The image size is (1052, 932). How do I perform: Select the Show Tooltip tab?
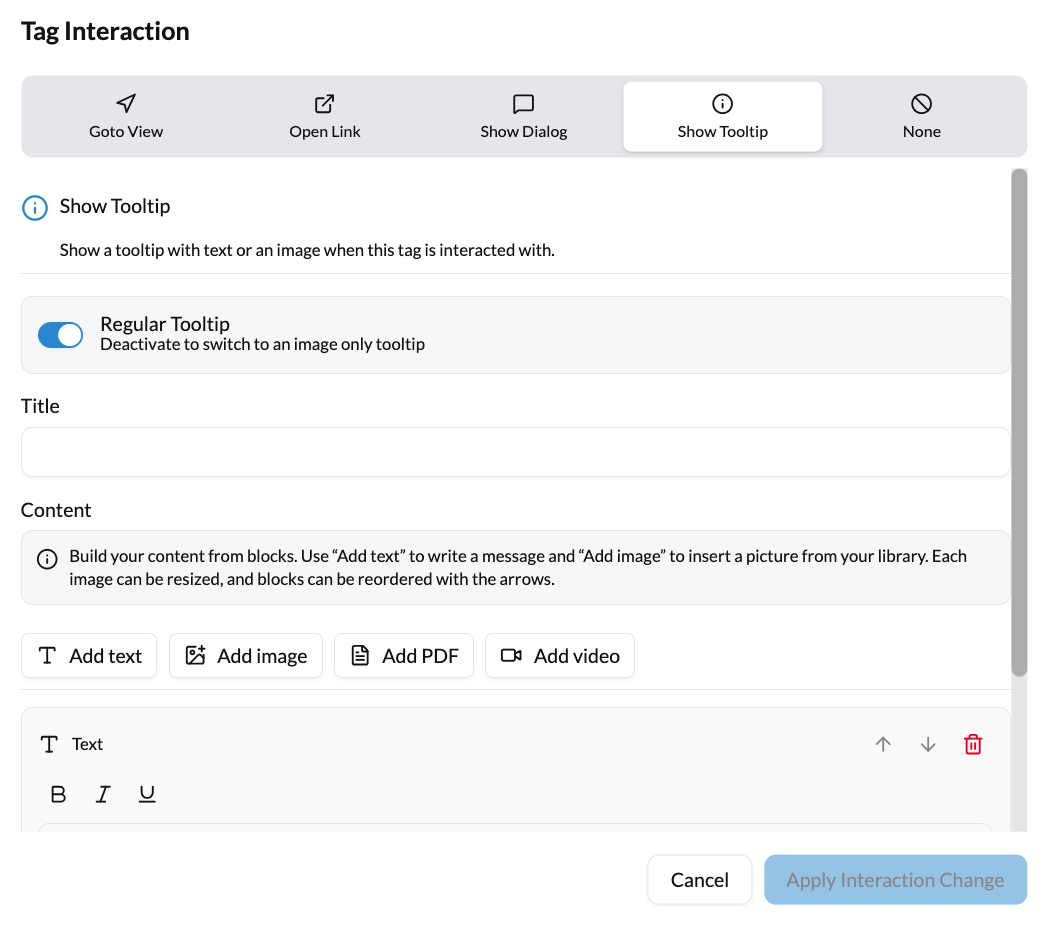tap(723, 117)
